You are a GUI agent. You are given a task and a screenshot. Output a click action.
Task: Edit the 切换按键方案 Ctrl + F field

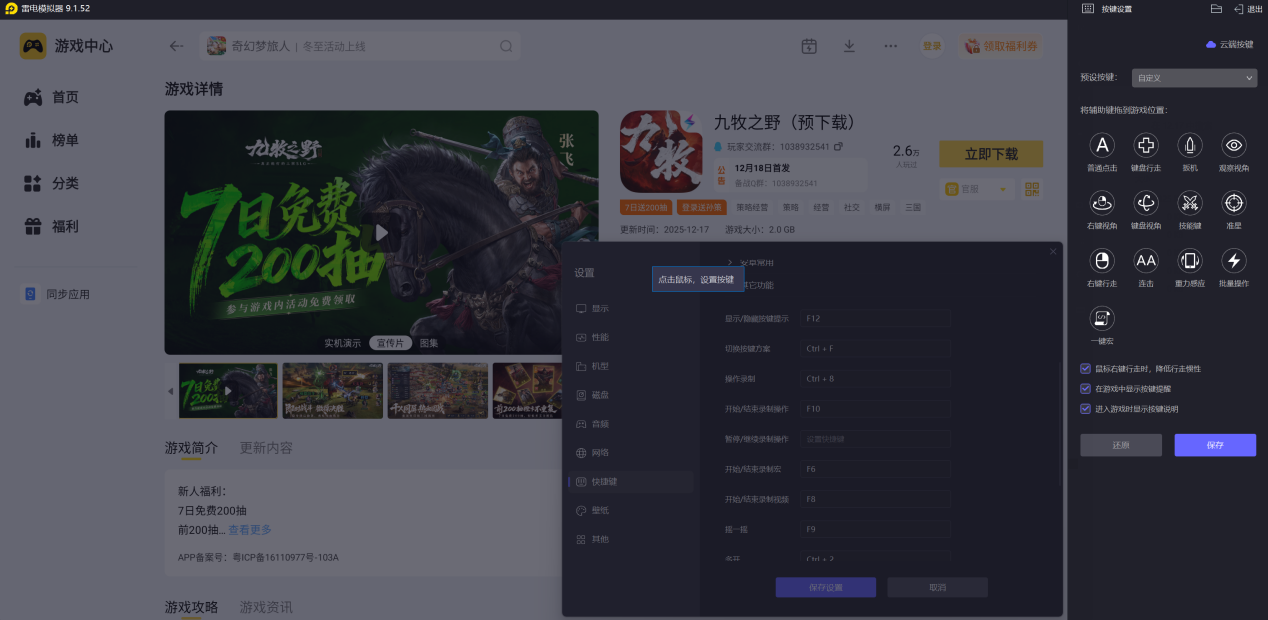tap(875, 348)
